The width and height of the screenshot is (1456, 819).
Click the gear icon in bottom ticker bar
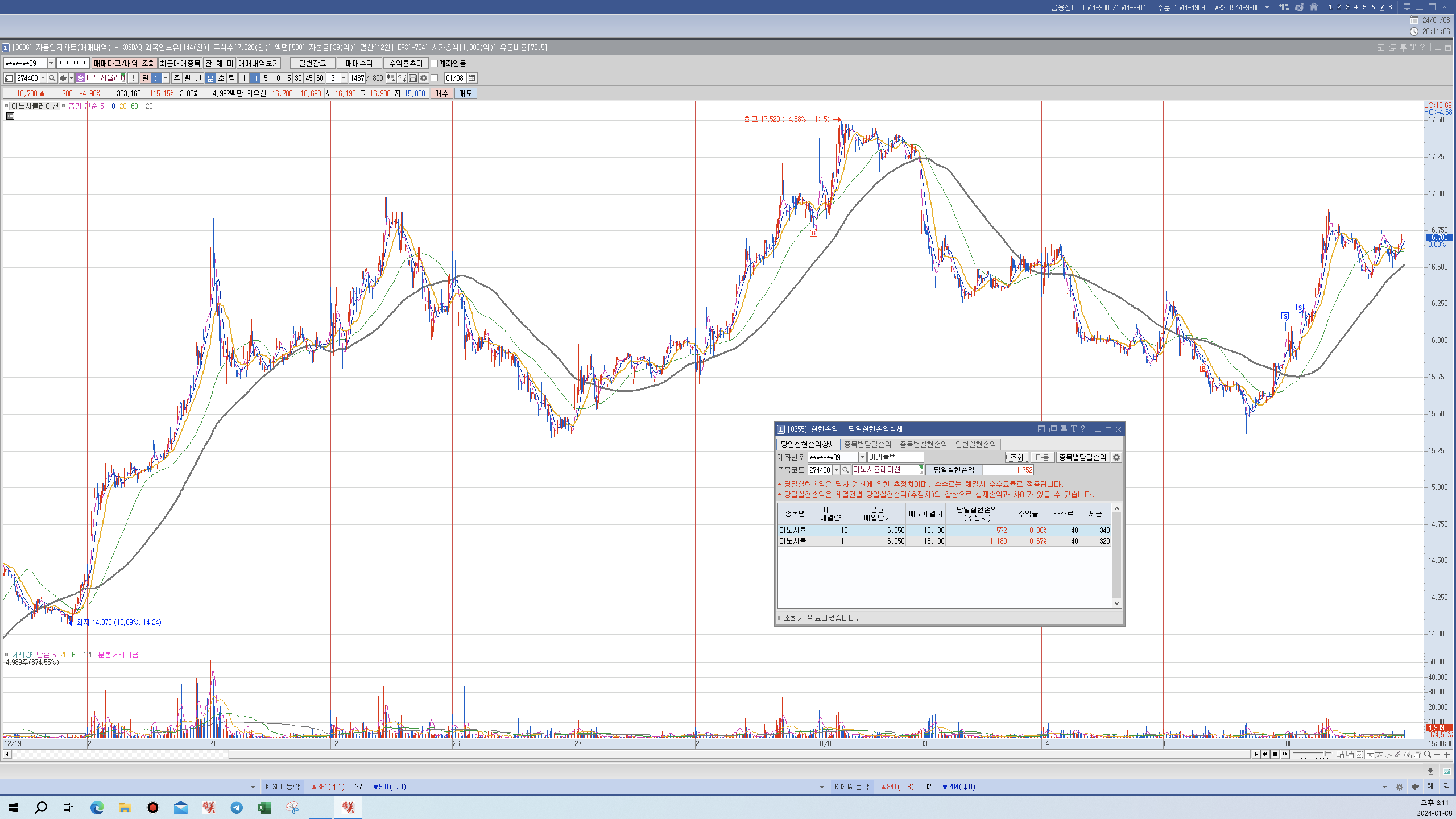pos(1399,787)
